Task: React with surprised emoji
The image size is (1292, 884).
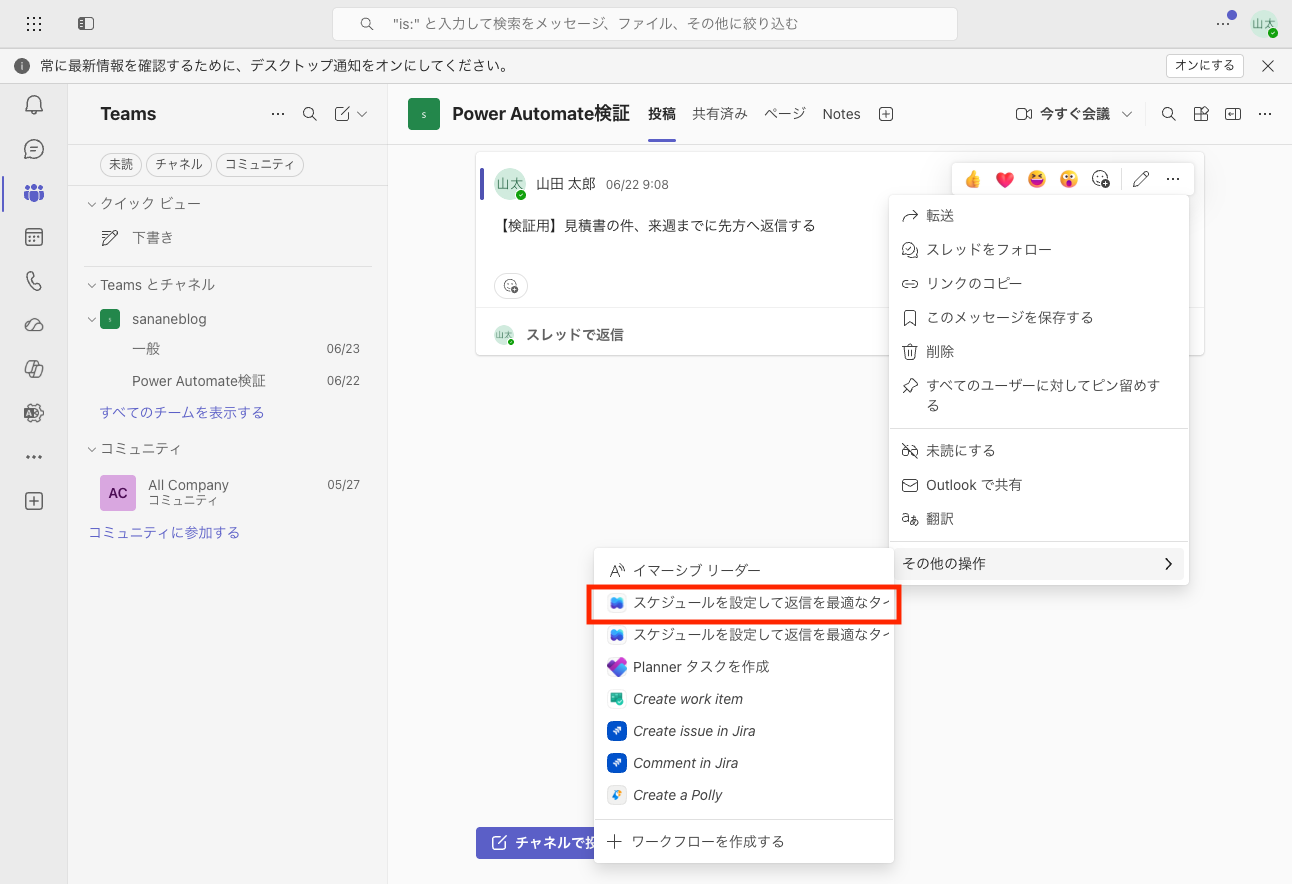Action: [1069, 179]
